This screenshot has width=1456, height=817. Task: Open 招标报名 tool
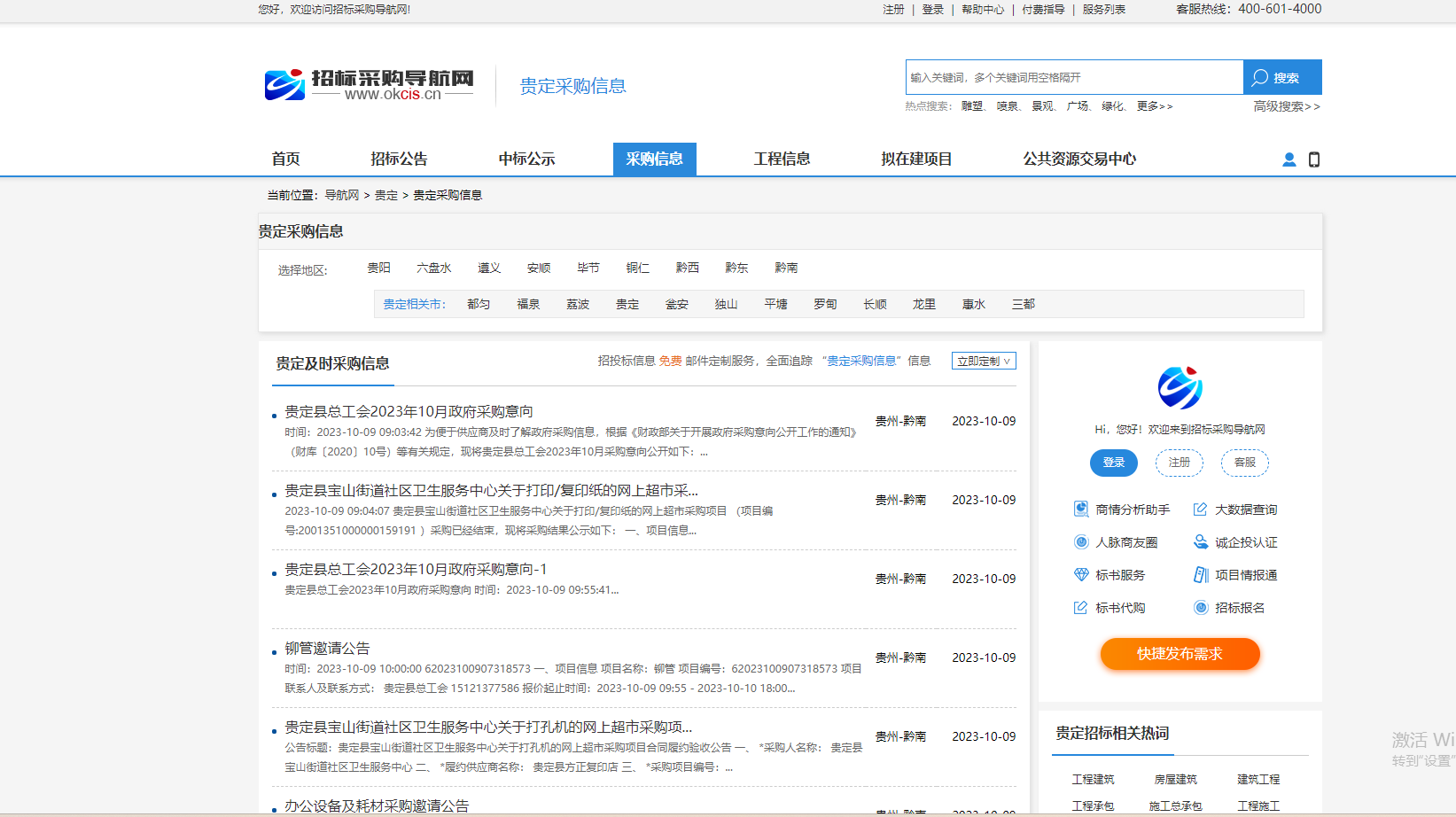point(1229,608)
